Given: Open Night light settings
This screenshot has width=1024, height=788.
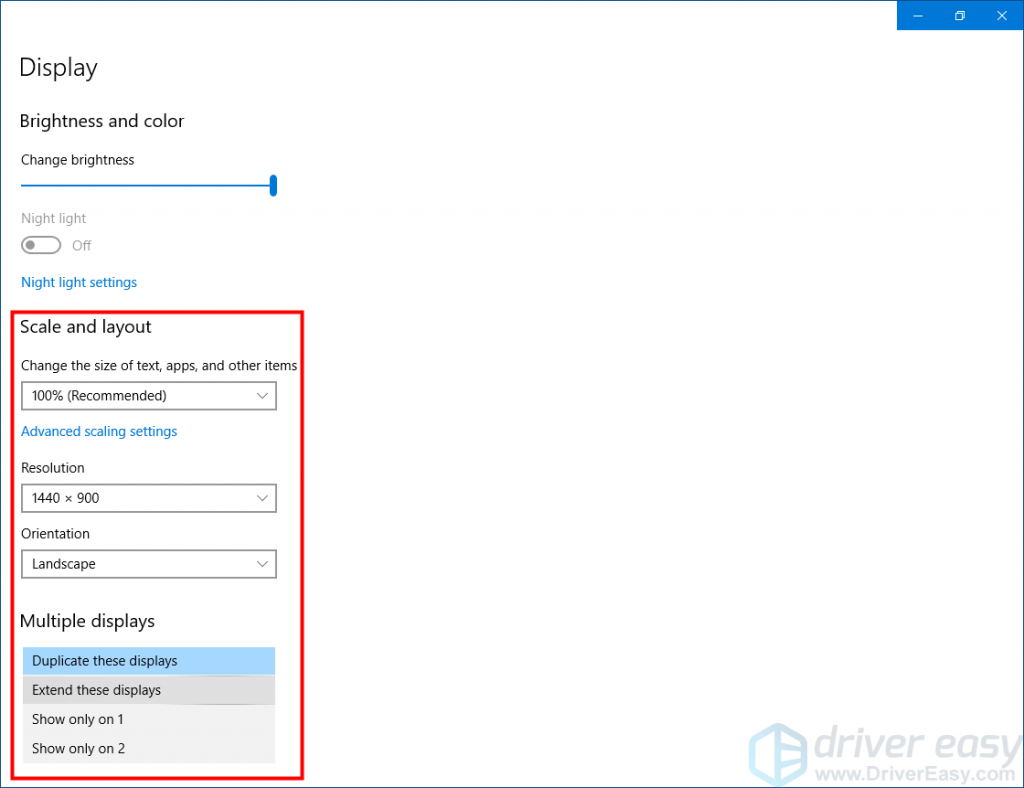Looking at the screenshot, I should tap(78, 282).
